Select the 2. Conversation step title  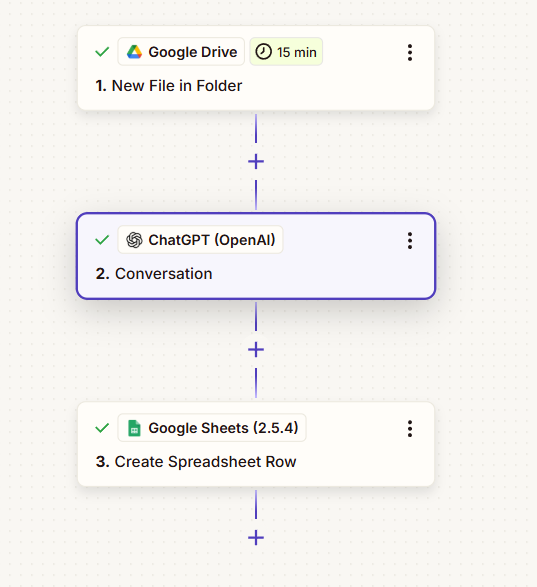[x=154, y=274]
